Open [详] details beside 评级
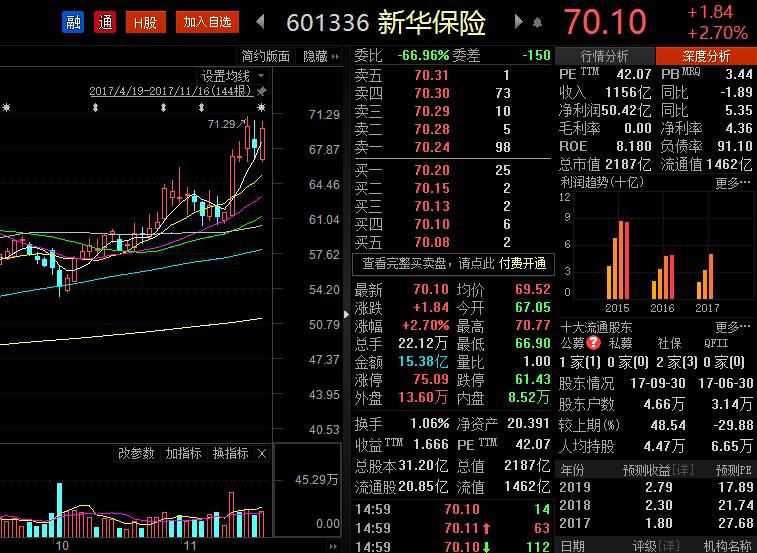Image resolution: width=757 pixels, height=553 pixels. [x=668, y=546]
